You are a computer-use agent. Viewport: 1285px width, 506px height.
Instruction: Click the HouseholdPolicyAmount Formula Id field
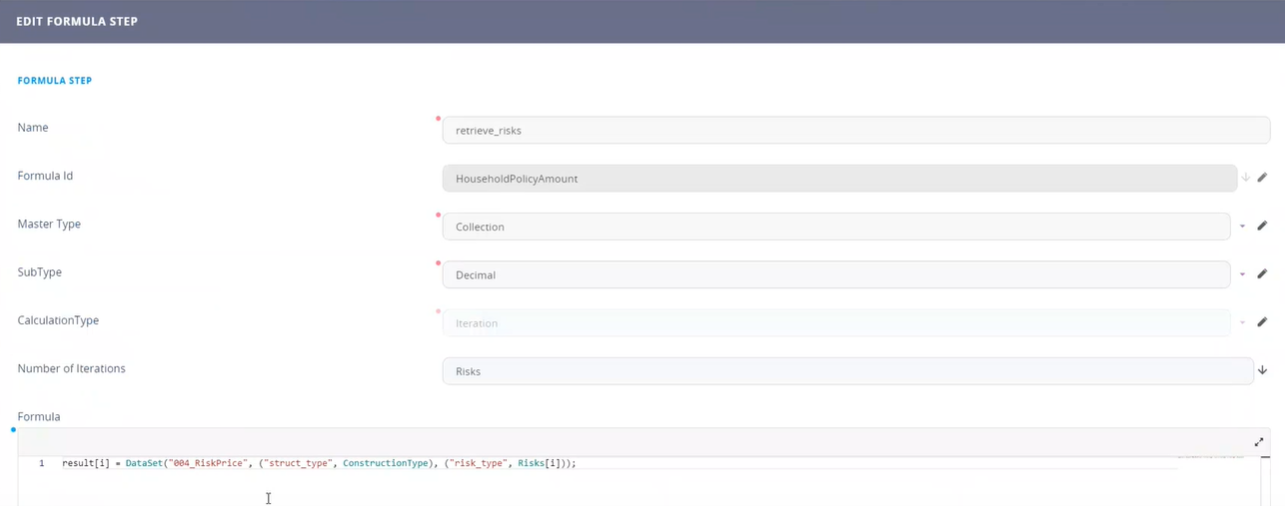838,178
